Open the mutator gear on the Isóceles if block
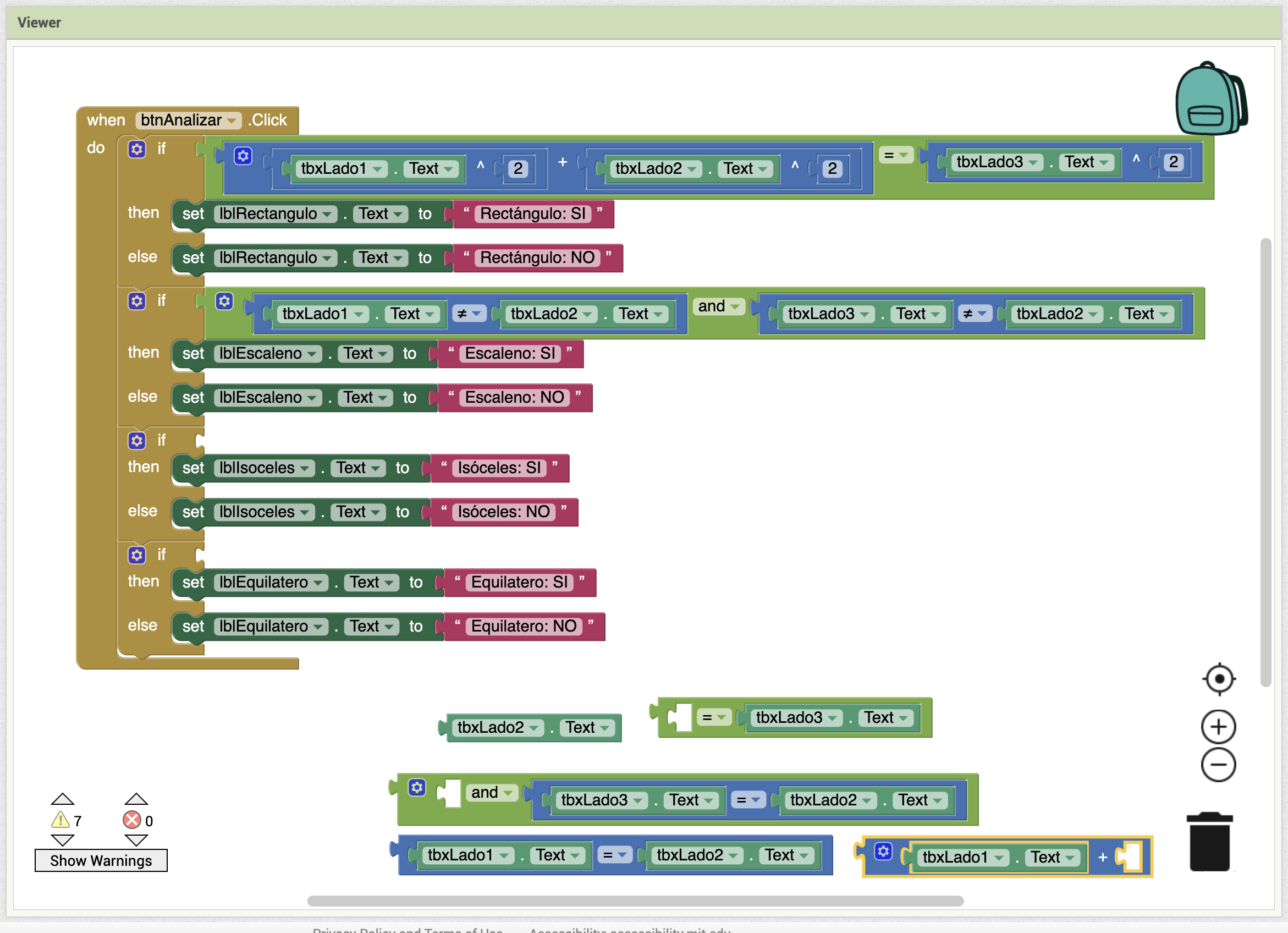The height and width of the screenshot is (933, 1288). (136, 441)
